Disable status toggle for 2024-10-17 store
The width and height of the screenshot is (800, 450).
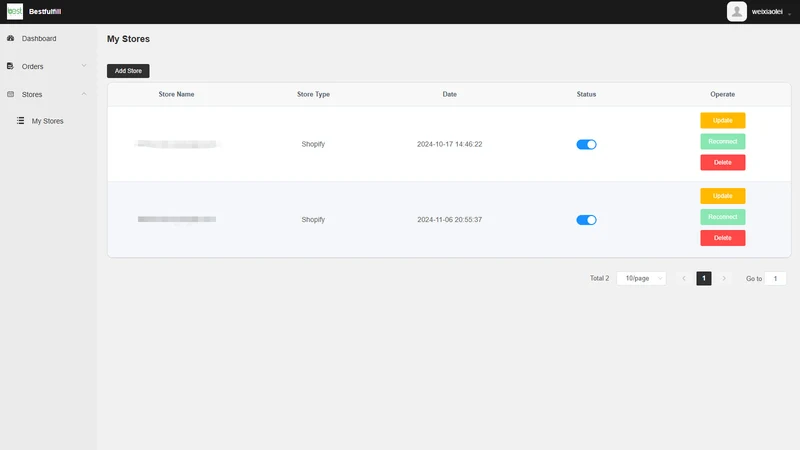586,144
